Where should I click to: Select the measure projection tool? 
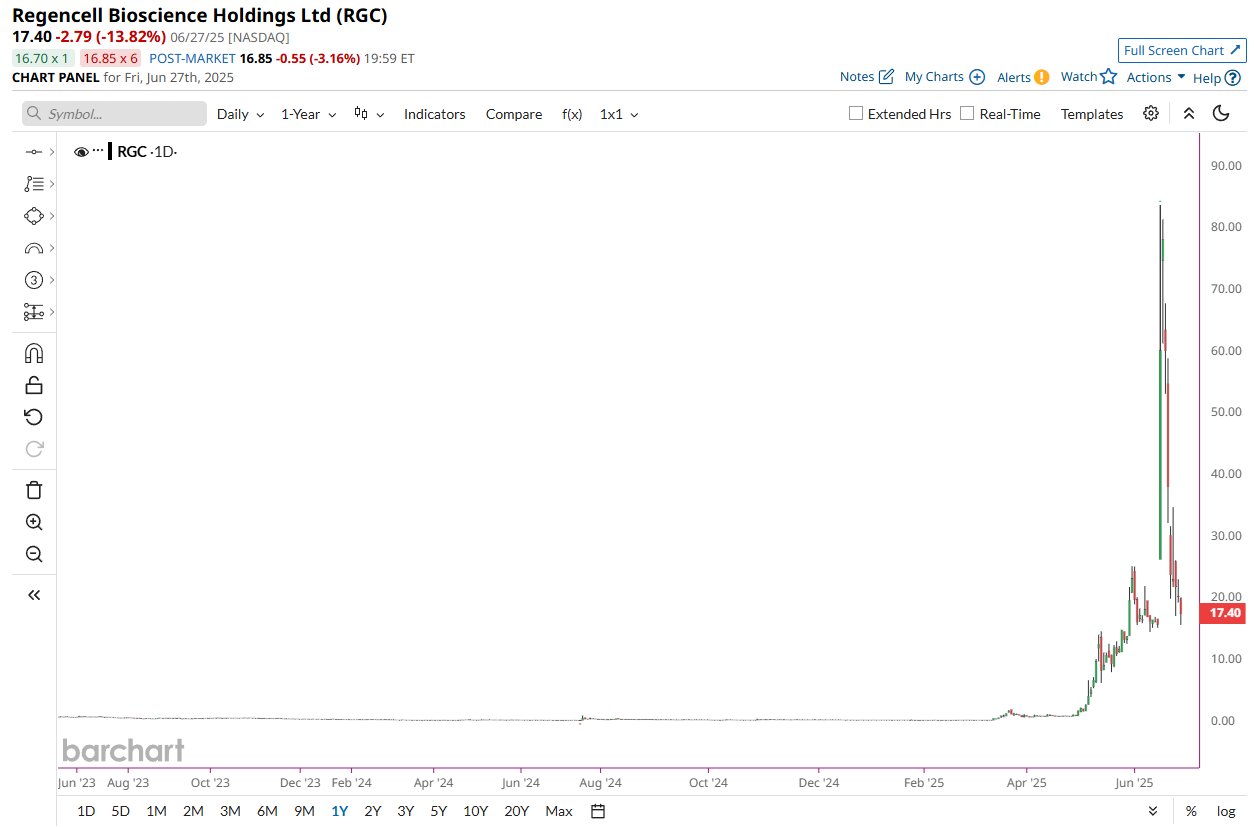tap(34, 312)
